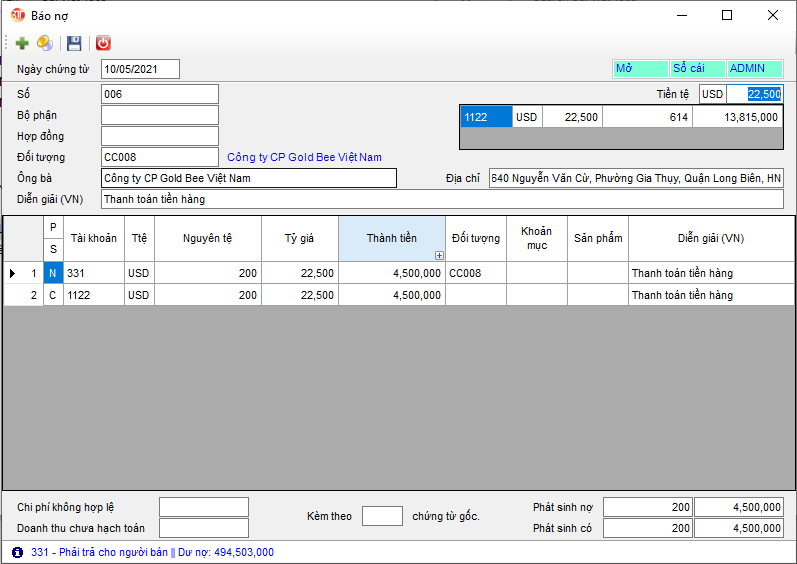Click the copy voucher coins icon

point(45,43)
